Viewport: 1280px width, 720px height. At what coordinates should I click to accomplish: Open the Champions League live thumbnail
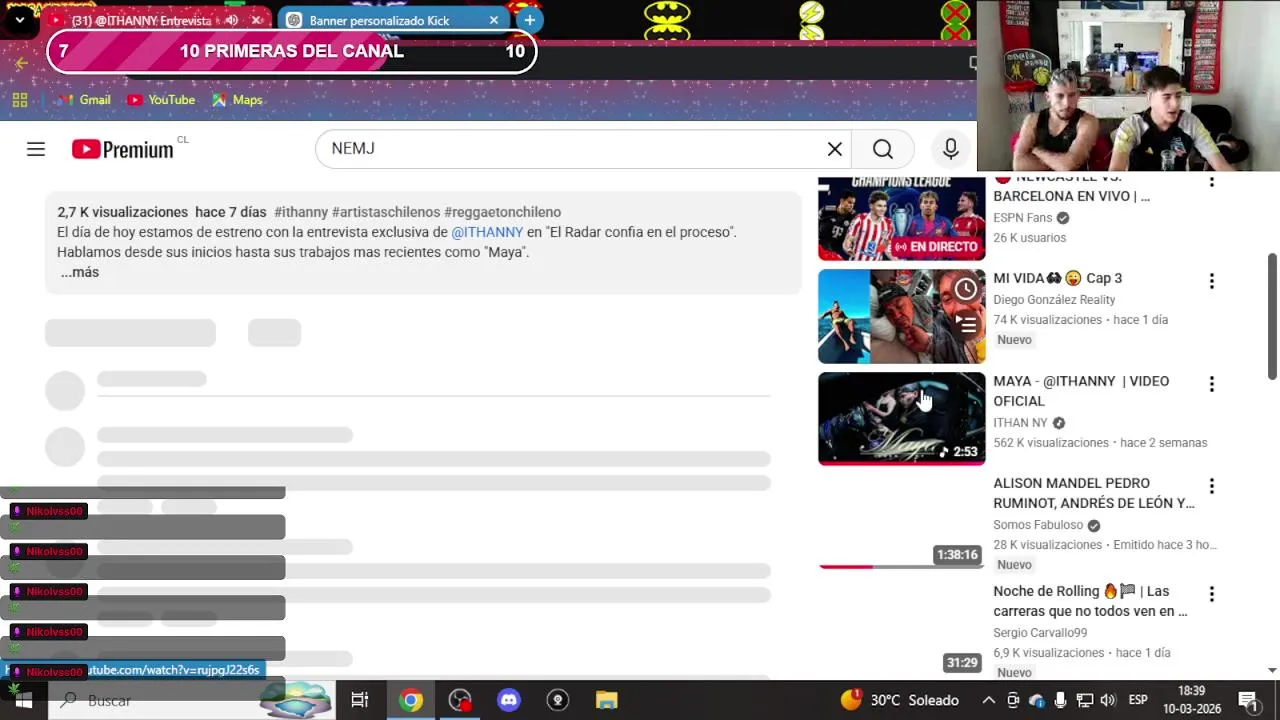(901, 217)
